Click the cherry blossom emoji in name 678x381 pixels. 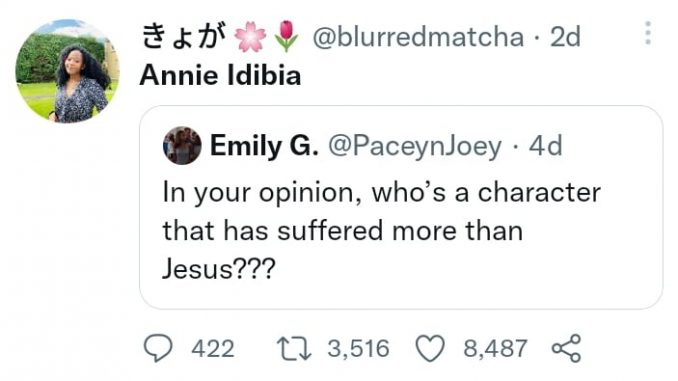tap(250, 37)
